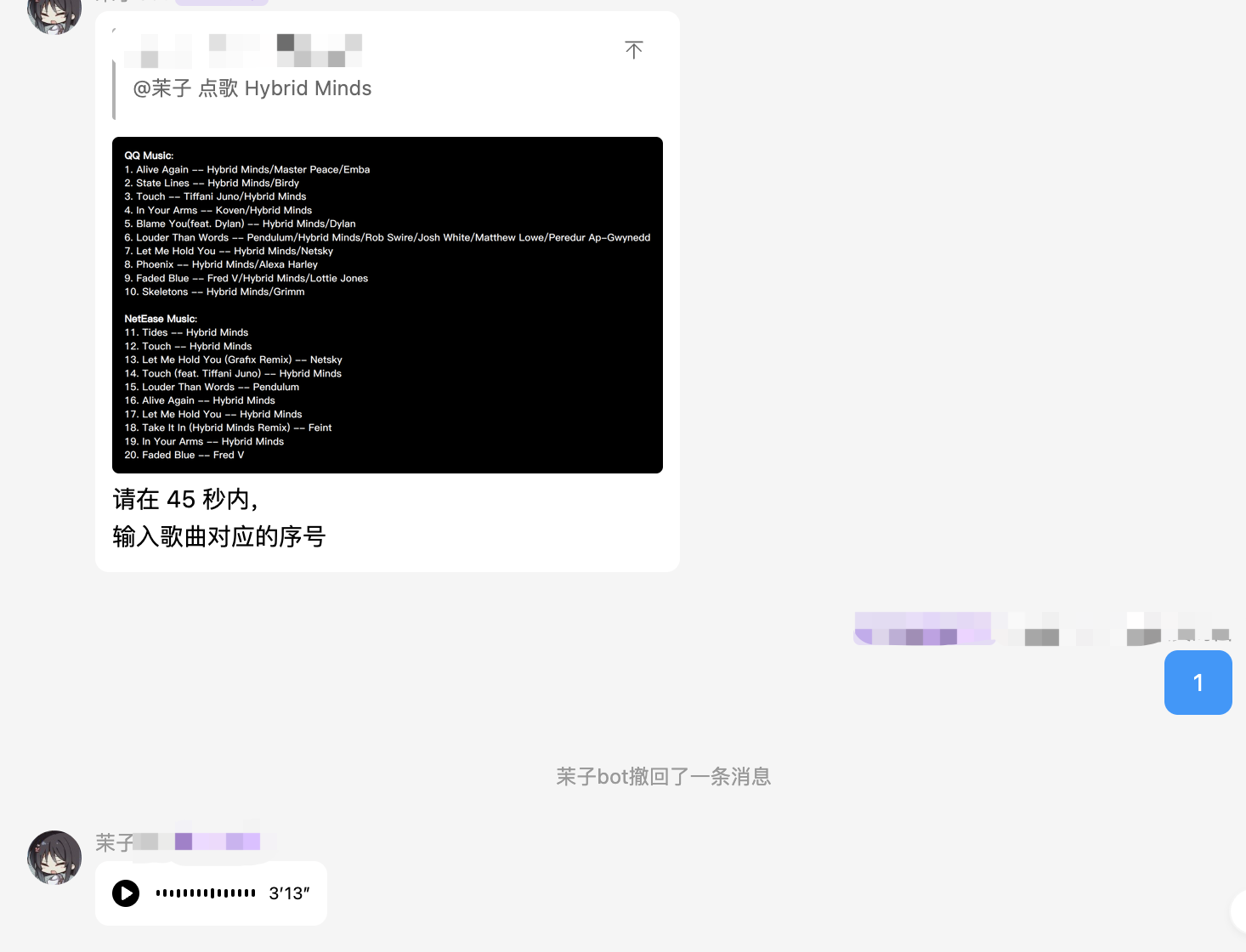
Task: Open the black song list image
Action: (x=387, y=305)
